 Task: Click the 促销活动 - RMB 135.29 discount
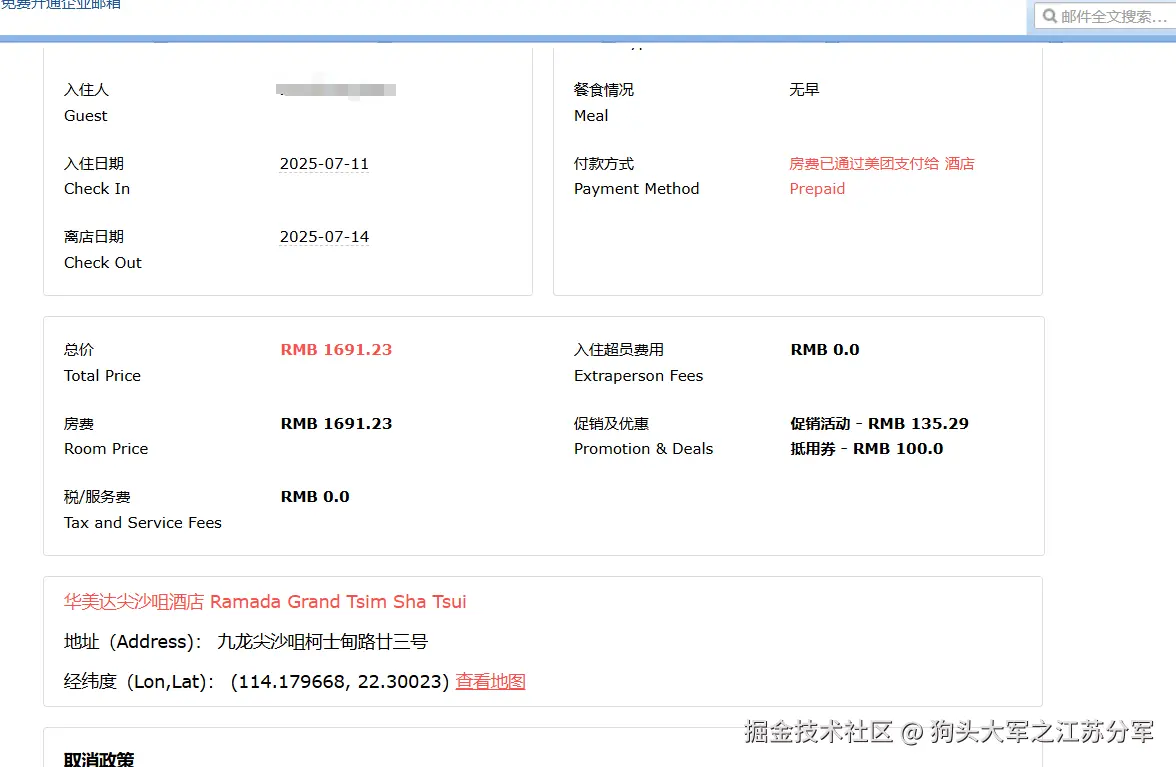click(x=879, y=424)
